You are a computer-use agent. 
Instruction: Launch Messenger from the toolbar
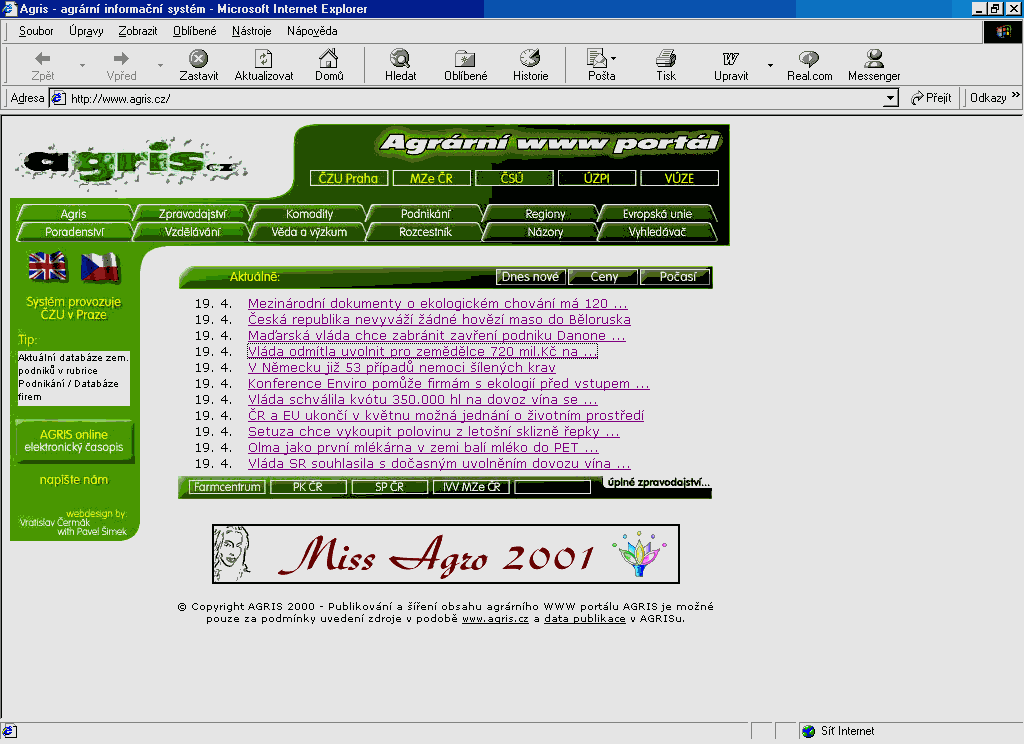click(x=874, y=65)
